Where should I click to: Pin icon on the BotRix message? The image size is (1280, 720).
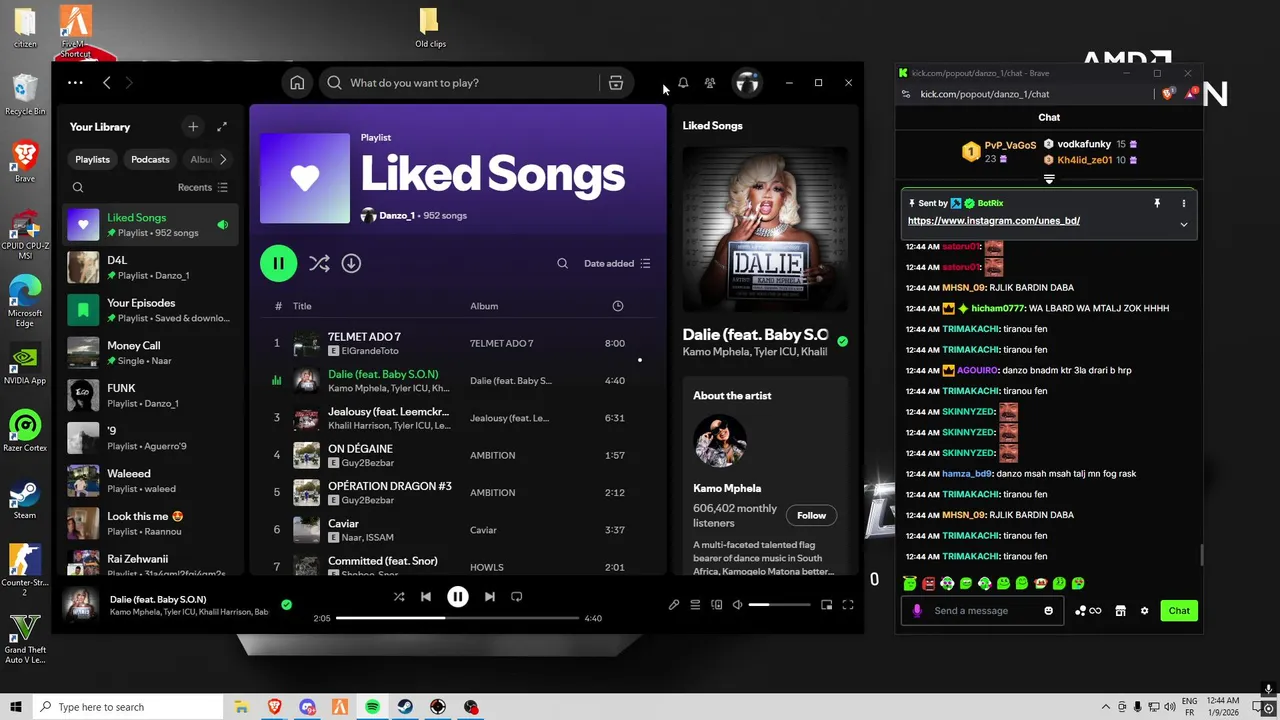click(1157, 203)
